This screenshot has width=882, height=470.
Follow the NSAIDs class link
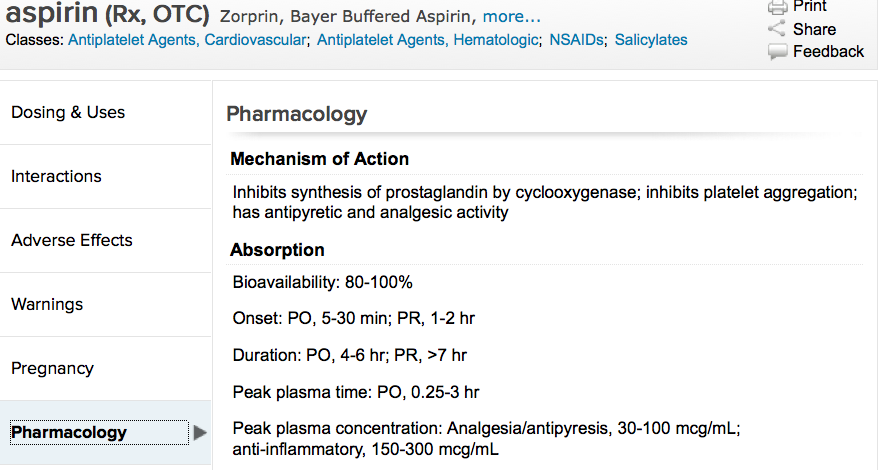(574, 40)
